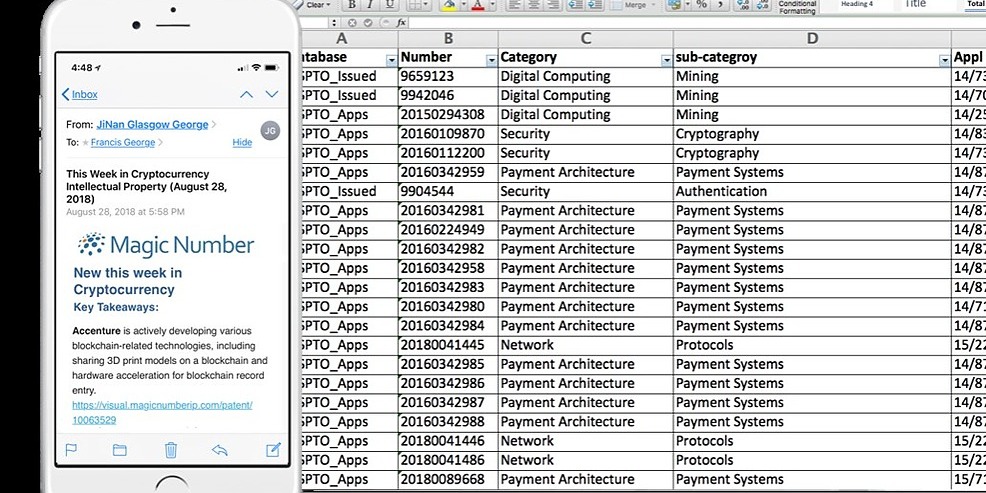Select cell containing 20160224949
The image size is (986, 493).
click(x=448, y=230)
